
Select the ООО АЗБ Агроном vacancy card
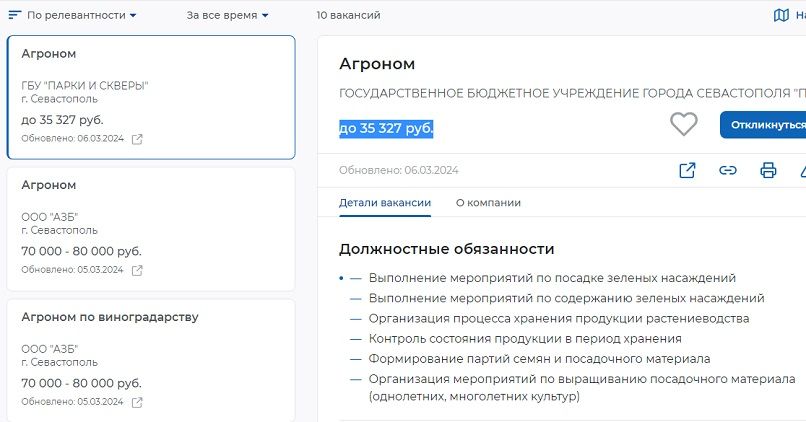[150, 228]
